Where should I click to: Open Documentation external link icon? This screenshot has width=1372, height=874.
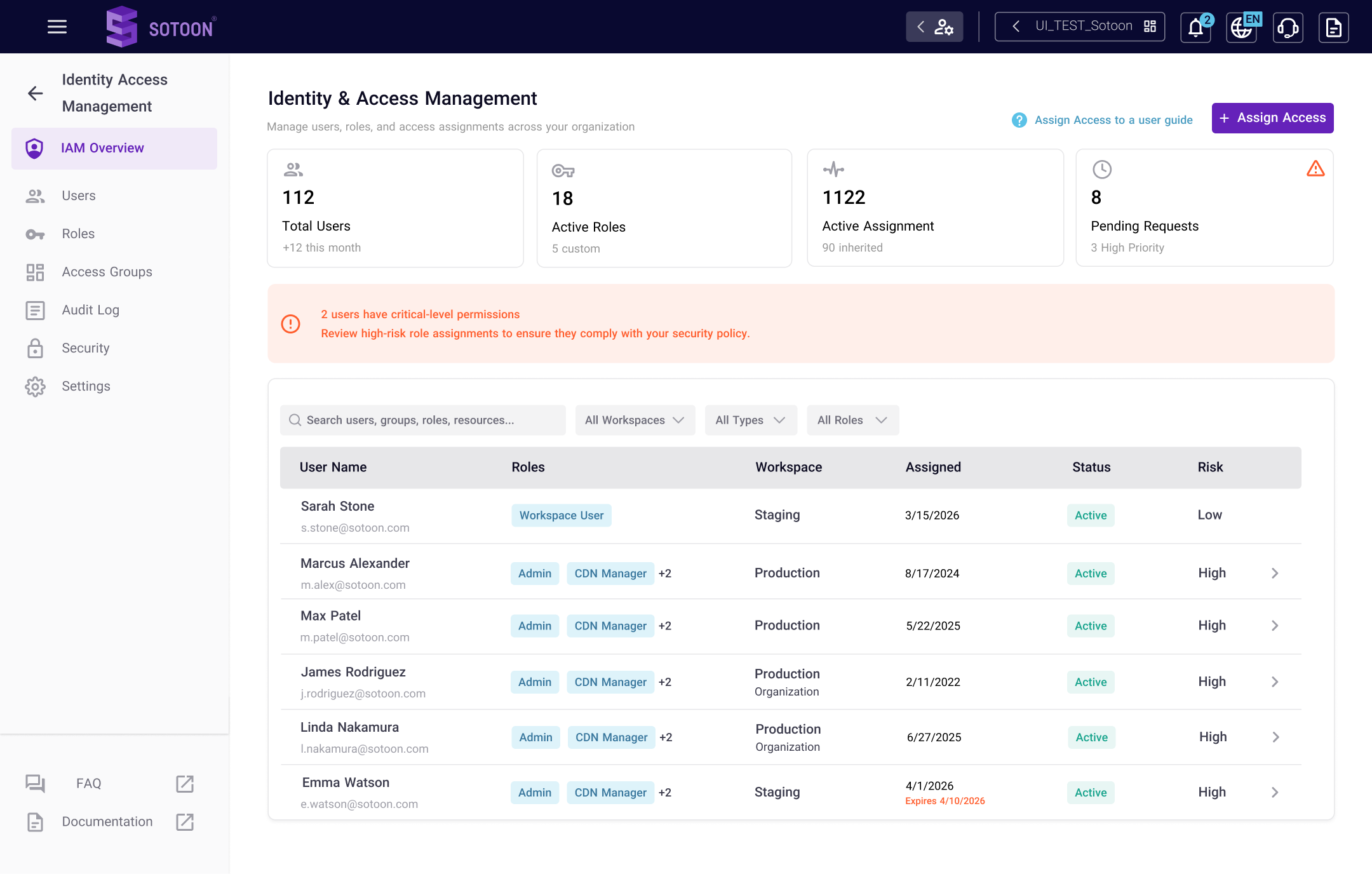185,822
